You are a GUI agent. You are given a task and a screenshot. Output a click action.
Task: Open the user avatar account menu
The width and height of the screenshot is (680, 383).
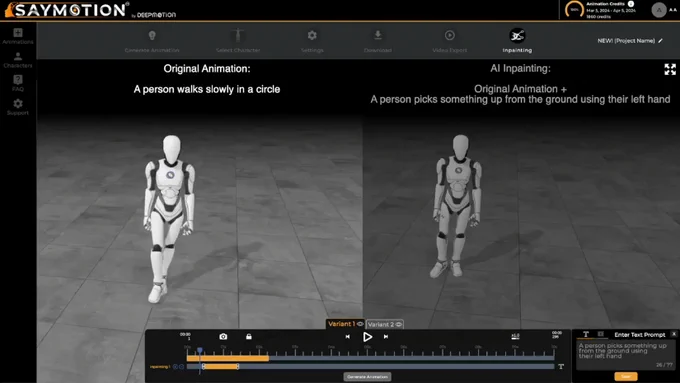(x=659, y=10)
